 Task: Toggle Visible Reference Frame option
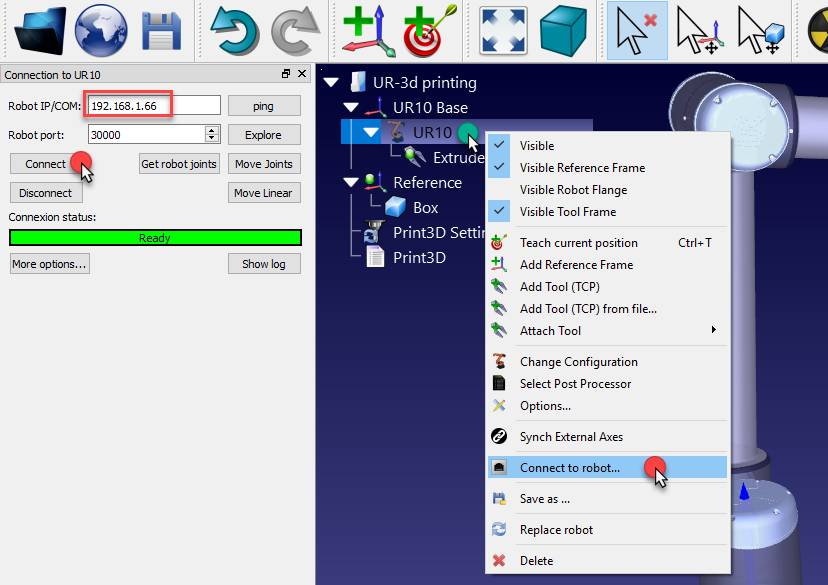582,168
